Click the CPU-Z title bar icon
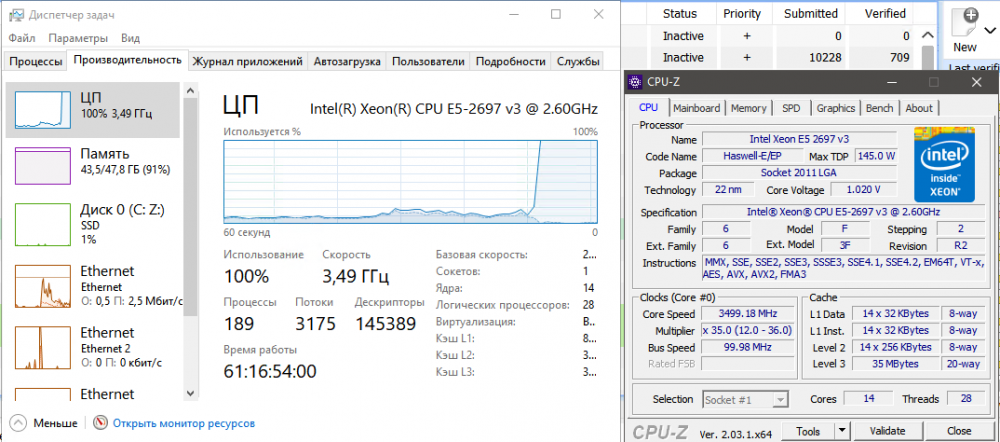Viewport: 1000px width, 442px height. click(635, 81)
